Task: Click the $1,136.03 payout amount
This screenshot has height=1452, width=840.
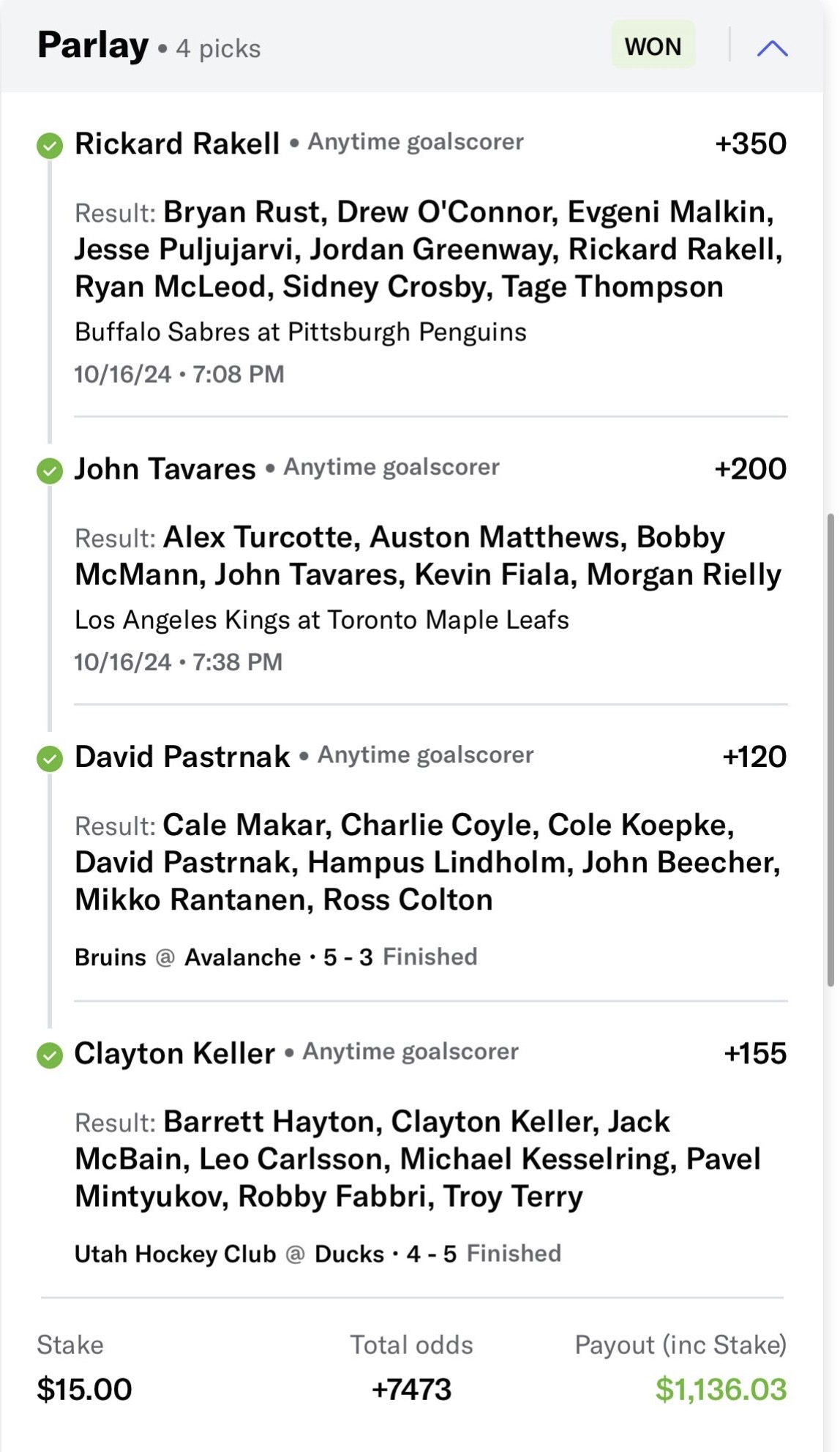Action: pos(721,1389)
